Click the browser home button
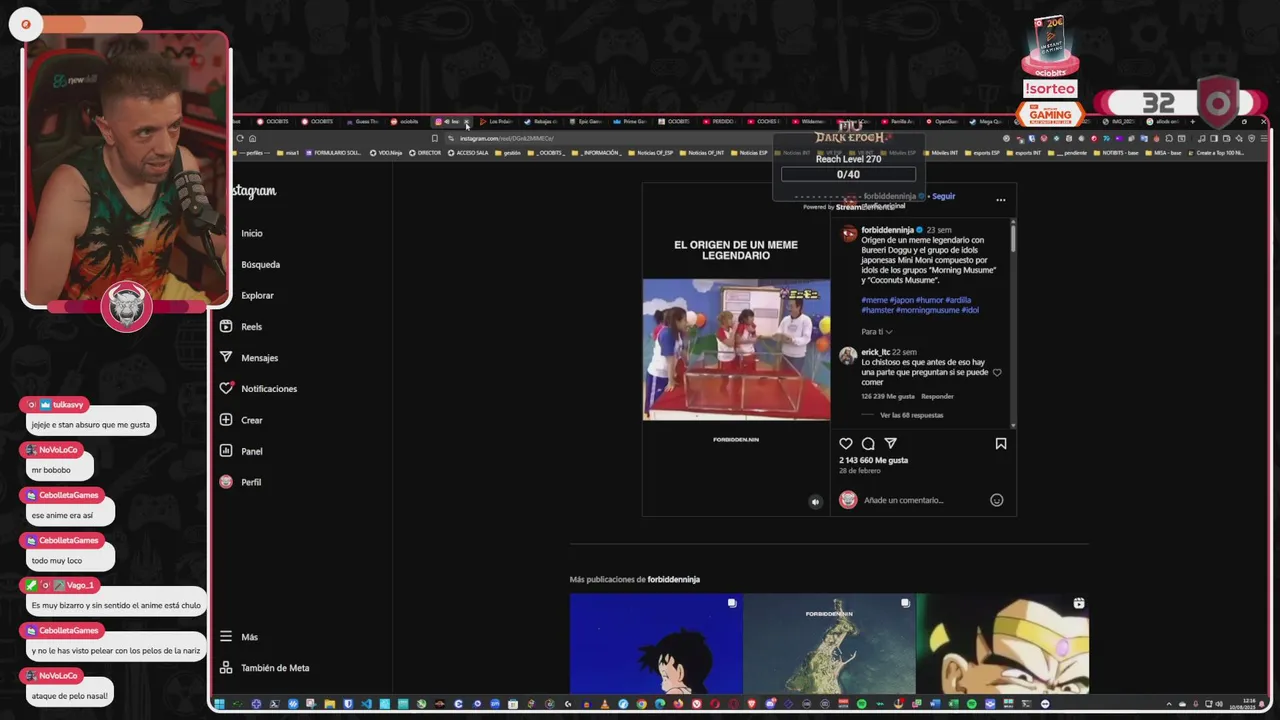The image size is (1280, 720). (252, 138)
